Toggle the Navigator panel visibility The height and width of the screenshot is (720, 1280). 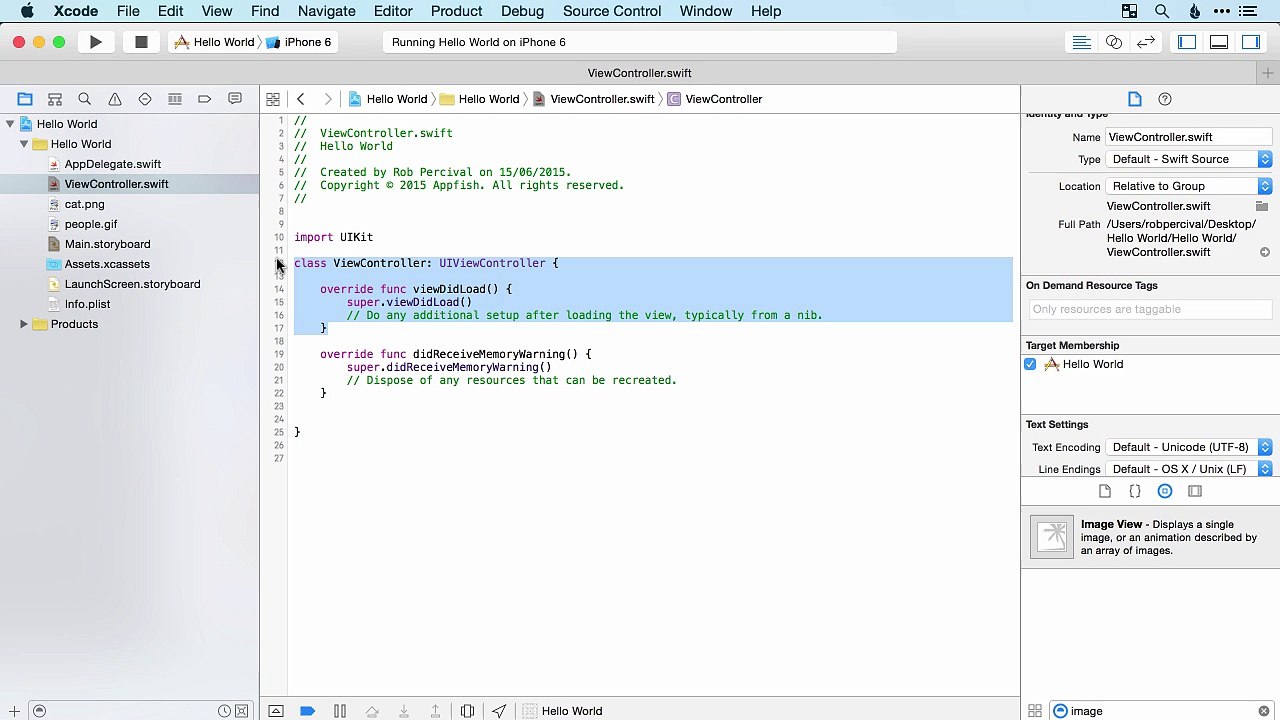click(x=1187, y=42)
